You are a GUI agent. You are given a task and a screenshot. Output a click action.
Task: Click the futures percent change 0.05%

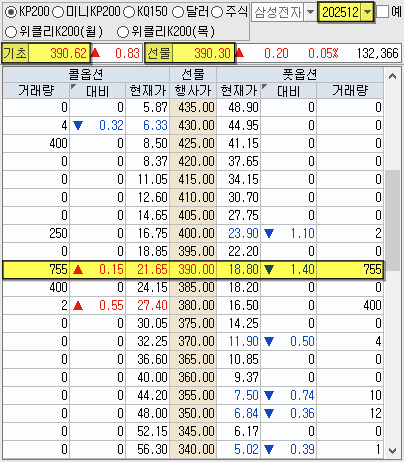click(x=323, y=53)
